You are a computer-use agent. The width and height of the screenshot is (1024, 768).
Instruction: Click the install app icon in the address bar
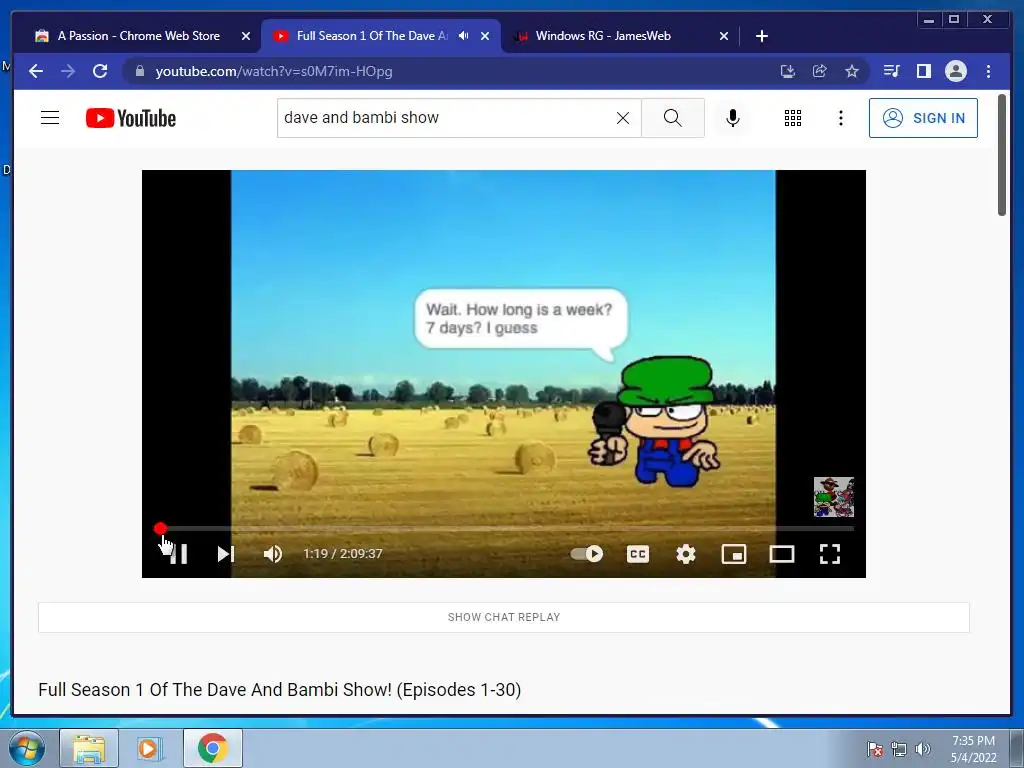click(x=788, y=71)
